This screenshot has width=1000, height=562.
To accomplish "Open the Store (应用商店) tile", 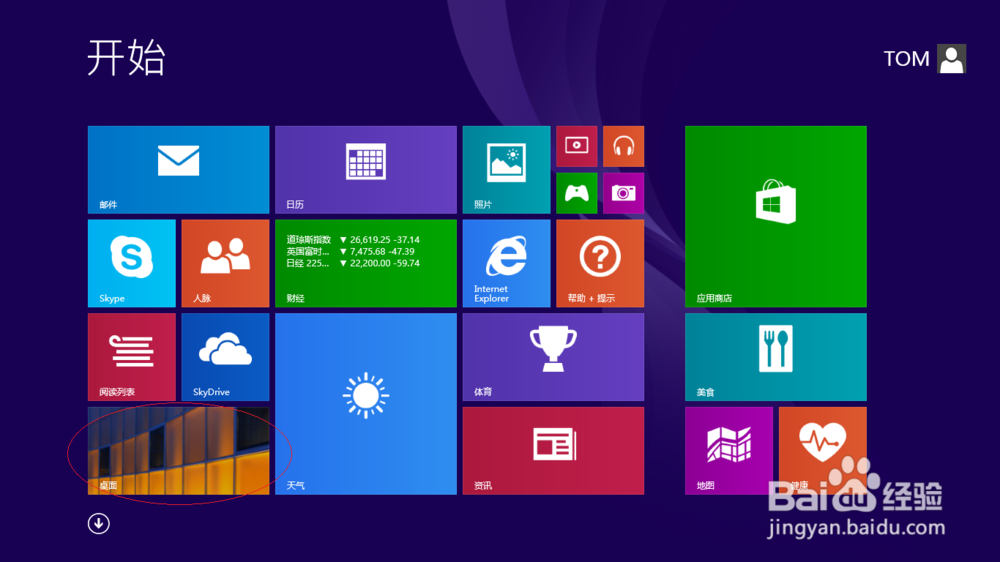I will (x=776, y=216).
